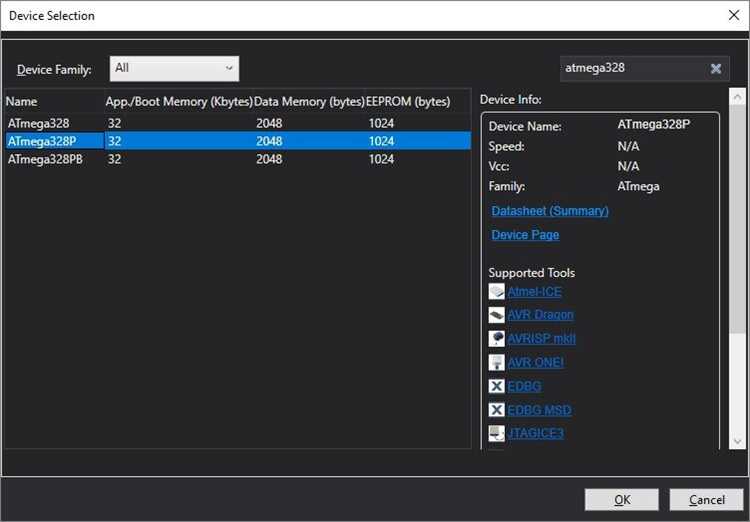Viewport: 750px width, 522px height.
Task: Open the Device Family dropdown
Action: click(x=174, y=68)
